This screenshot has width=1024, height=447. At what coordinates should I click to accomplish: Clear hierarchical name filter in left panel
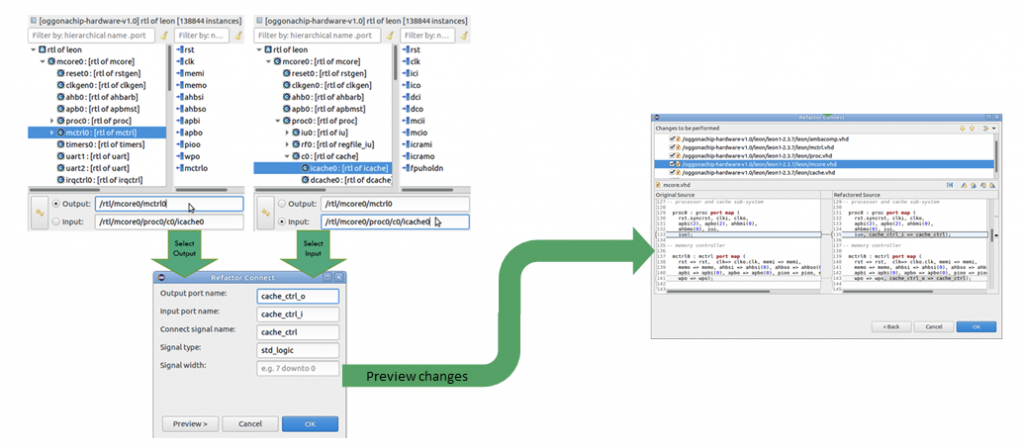[164, 35]
